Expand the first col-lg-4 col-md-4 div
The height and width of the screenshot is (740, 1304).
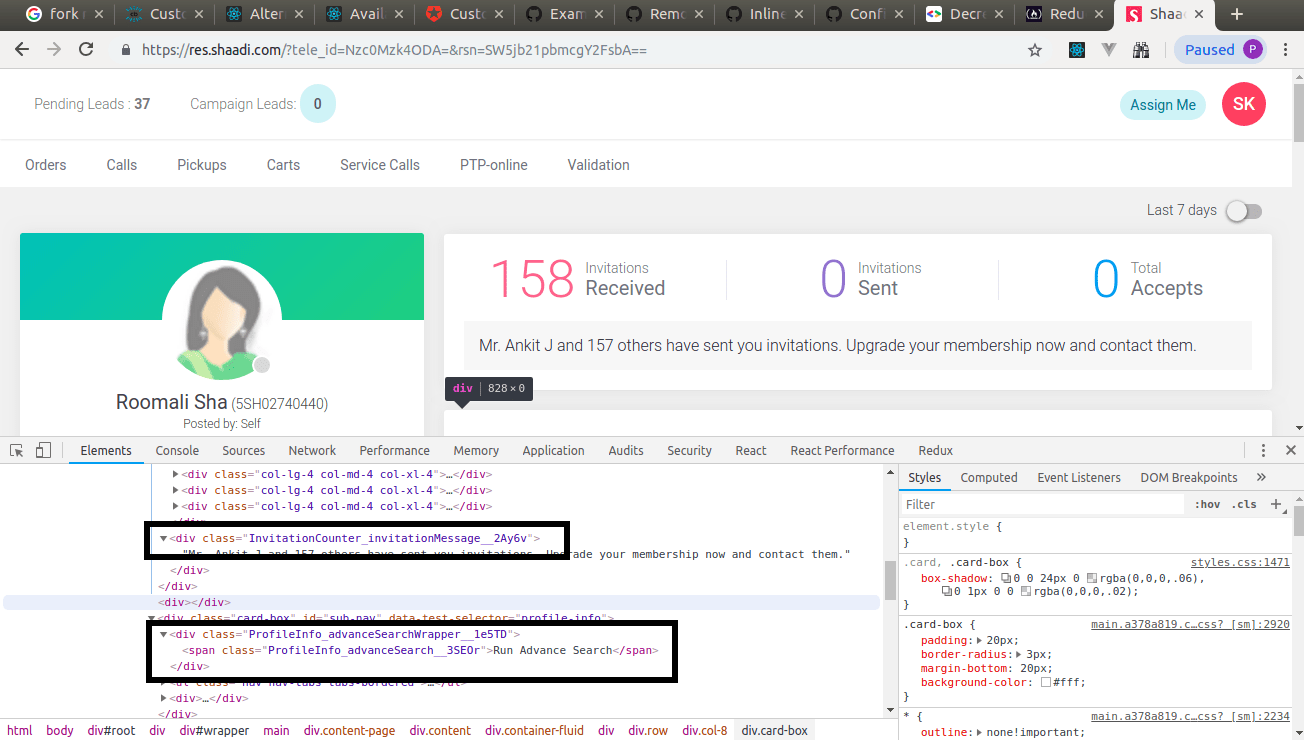click(x=176, y=474)
